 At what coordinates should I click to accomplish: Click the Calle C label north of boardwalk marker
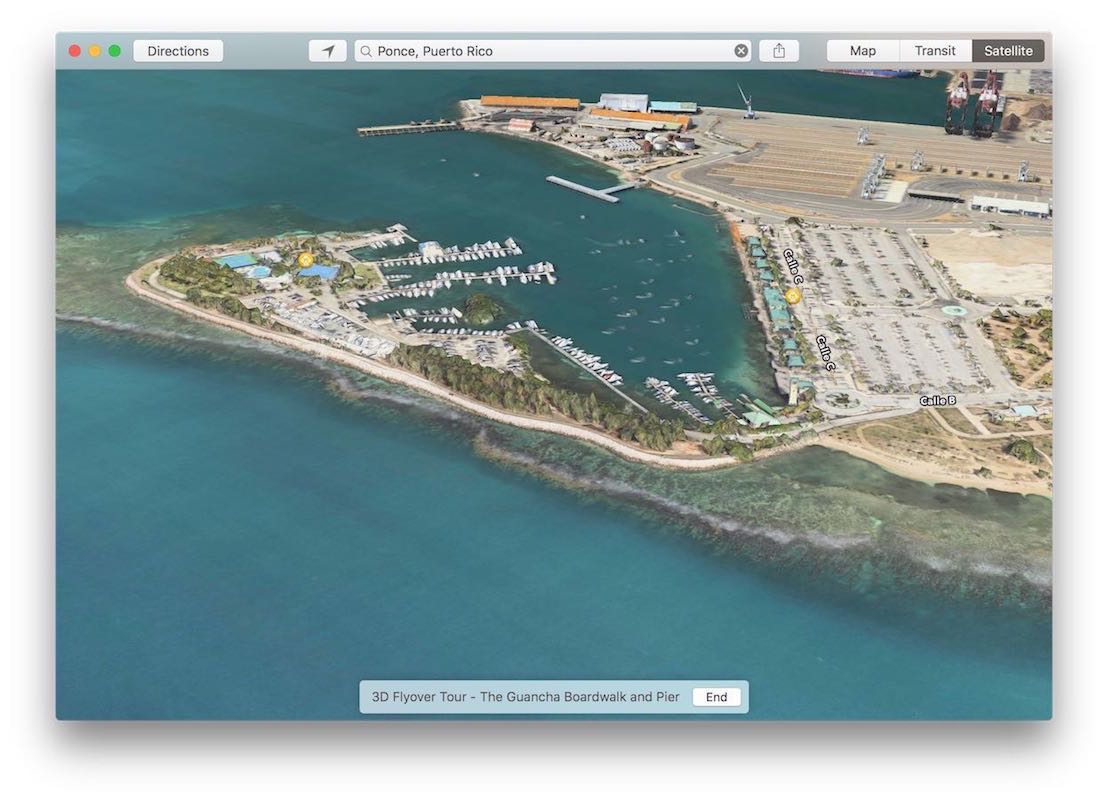click(x=793, y=267)
